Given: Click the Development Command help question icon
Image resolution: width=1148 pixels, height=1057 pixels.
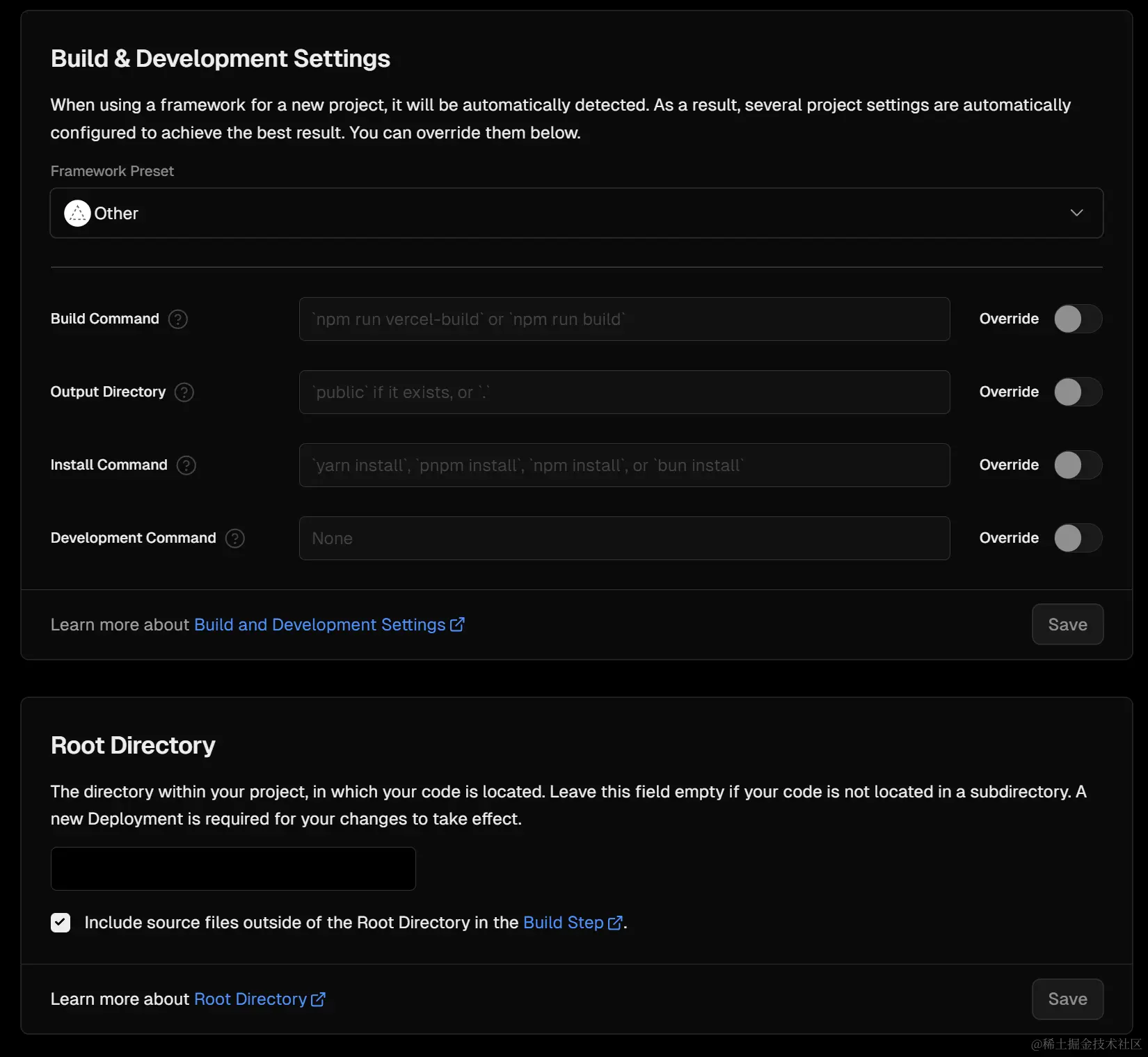Looking at the screenshot, I should tap(235, 539).
